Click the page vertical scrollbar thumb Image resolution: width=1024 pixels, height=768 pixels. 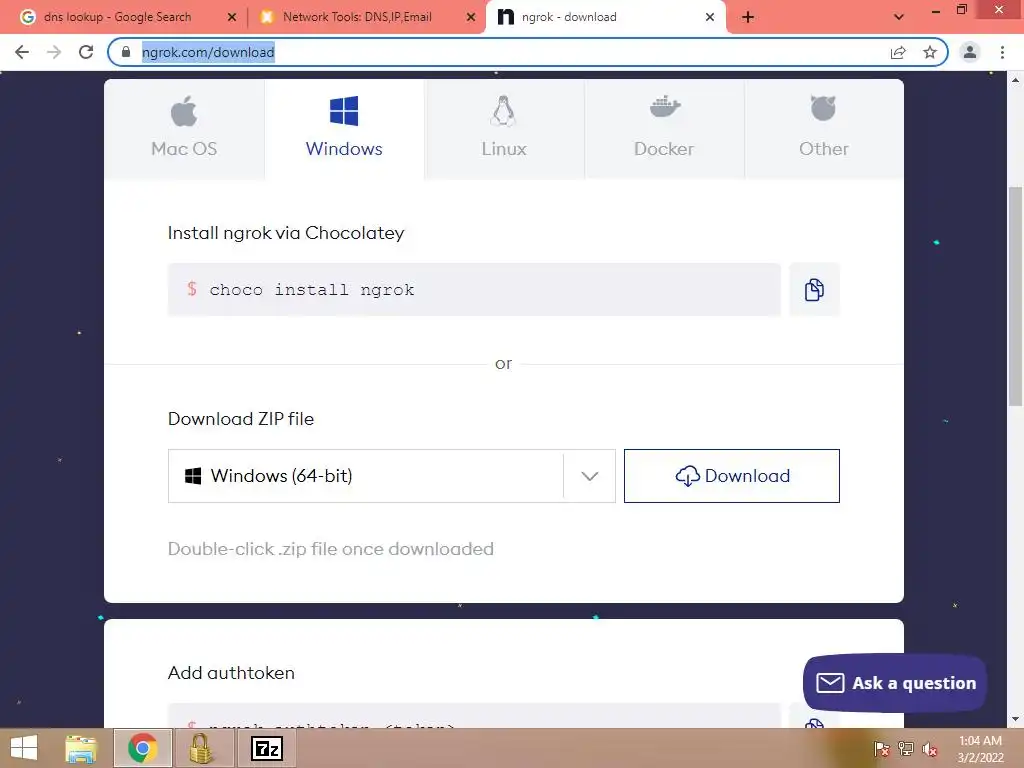[x=1016, y=296]
